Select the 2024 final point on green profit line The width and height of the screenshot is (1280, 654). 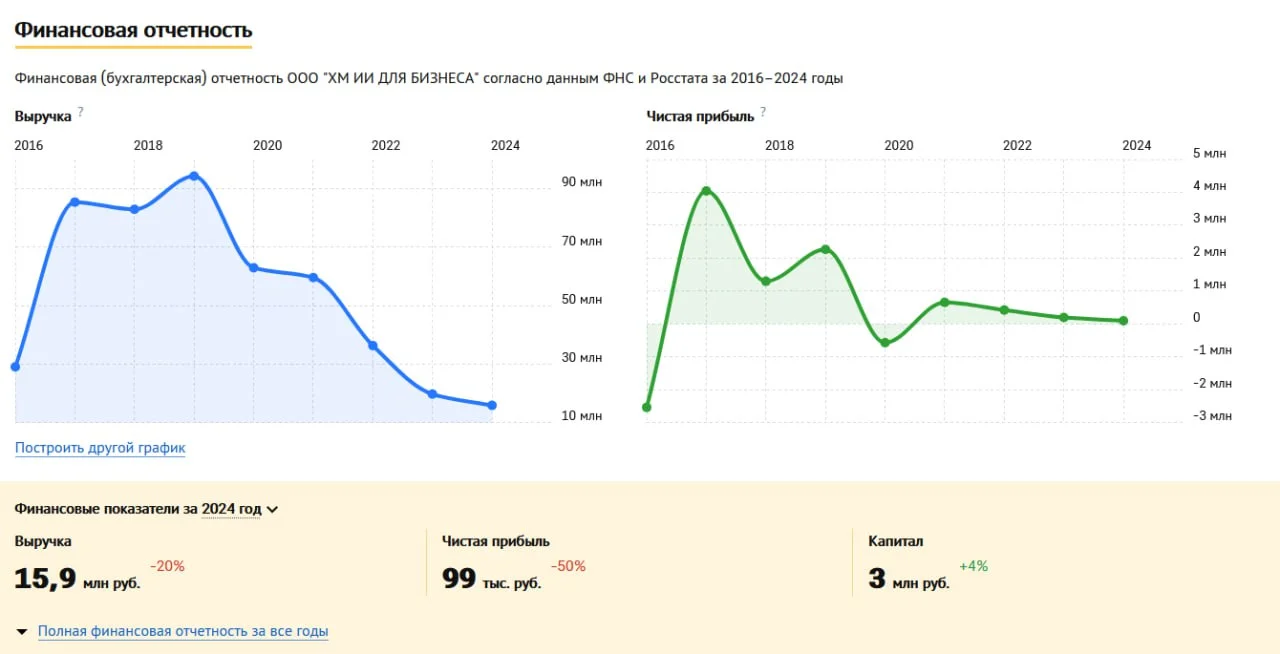[x=1124, y=321]
